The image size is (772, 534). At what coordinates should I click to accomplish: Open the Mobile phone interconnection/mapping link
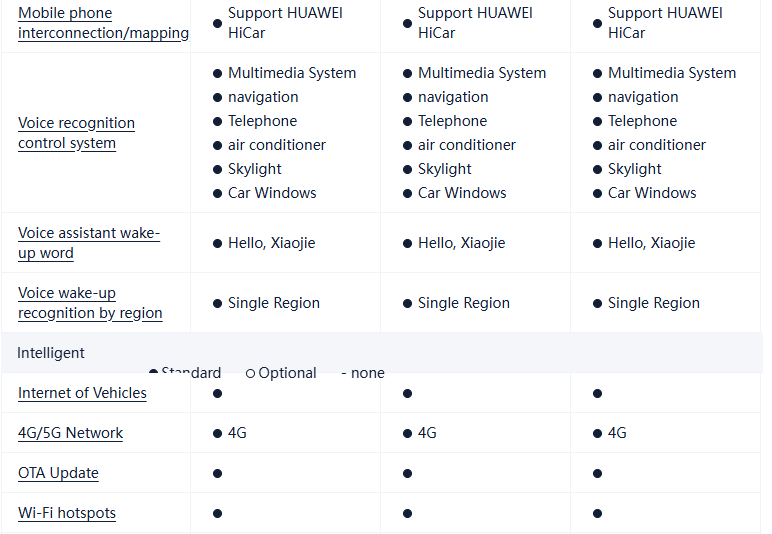pos(103,23)
